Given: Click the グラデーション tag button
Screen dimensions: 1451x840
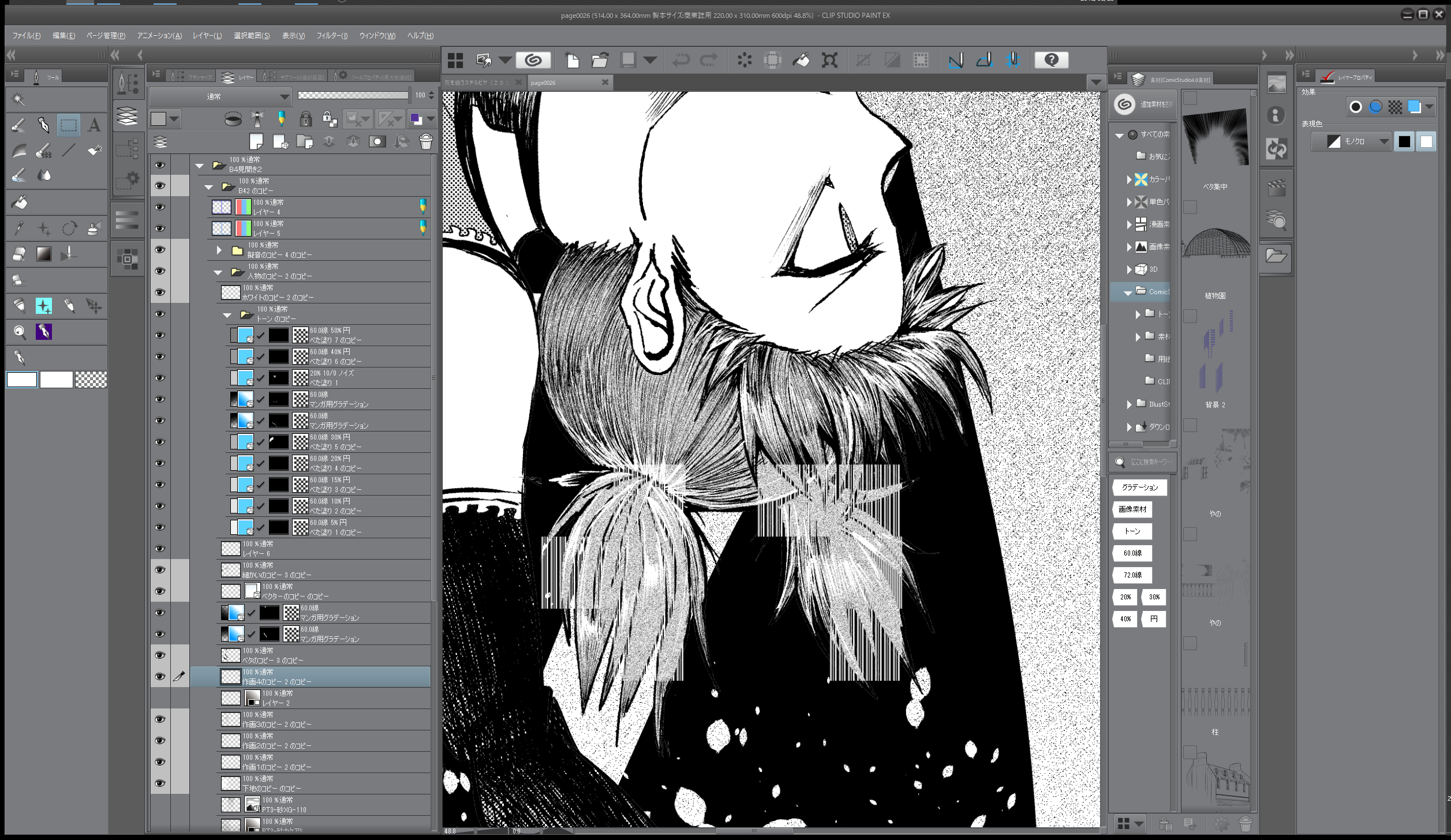Looking at the screenshot, I should tap(1139, 487).
